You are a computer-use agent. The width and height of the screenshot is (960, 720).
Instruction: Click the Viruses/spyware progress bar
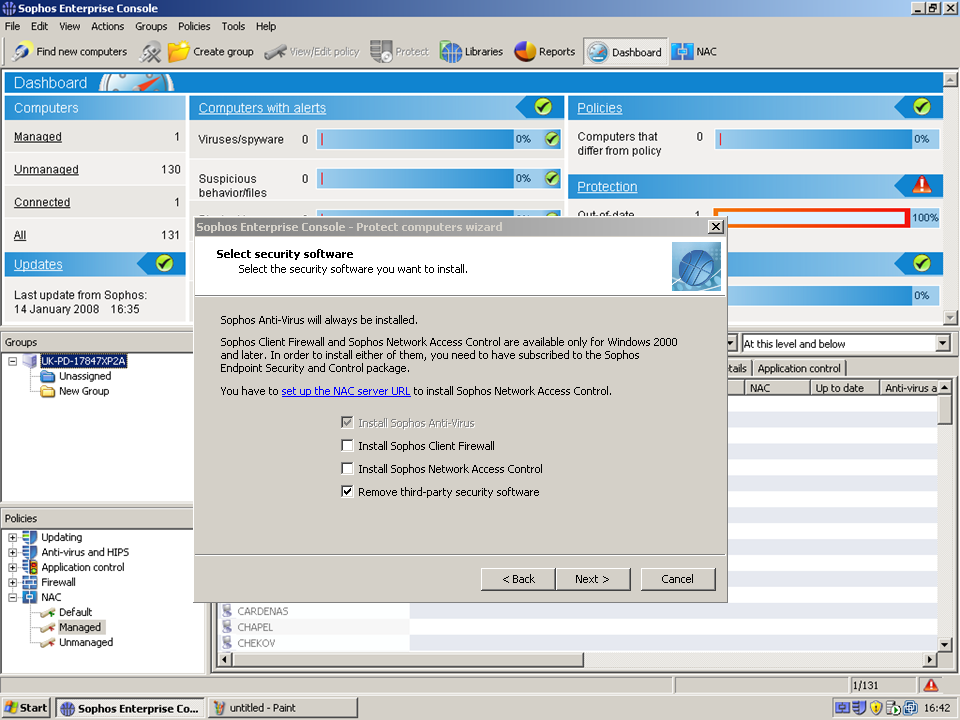(x=414, y=139)
